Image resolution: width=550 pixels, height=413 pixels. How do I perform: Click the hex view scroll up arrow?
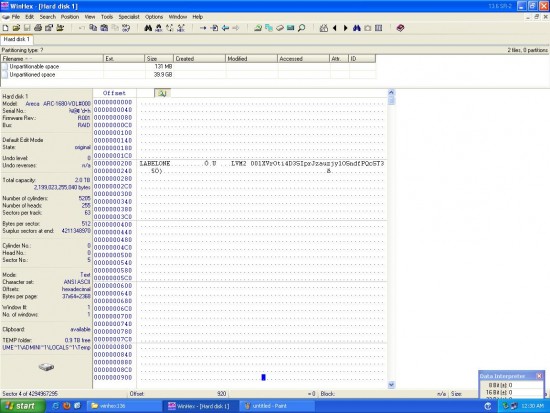tap(391, 92)
